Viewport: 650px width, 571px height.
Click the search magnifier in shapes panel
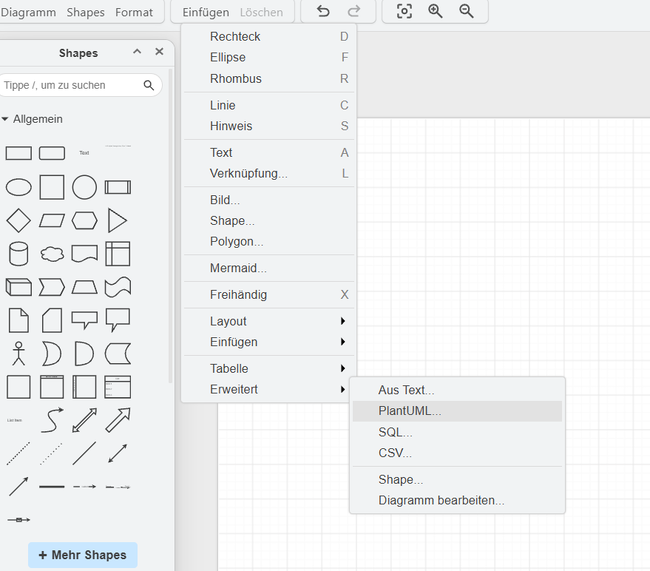pyautogui.click(x=148, y=85)
